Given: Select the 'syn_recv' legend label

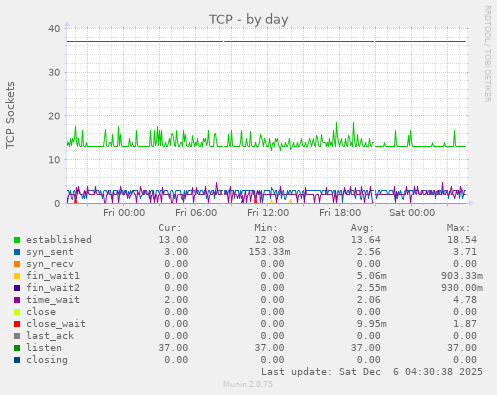Looking at the screenshot, I should coord(50,264).
